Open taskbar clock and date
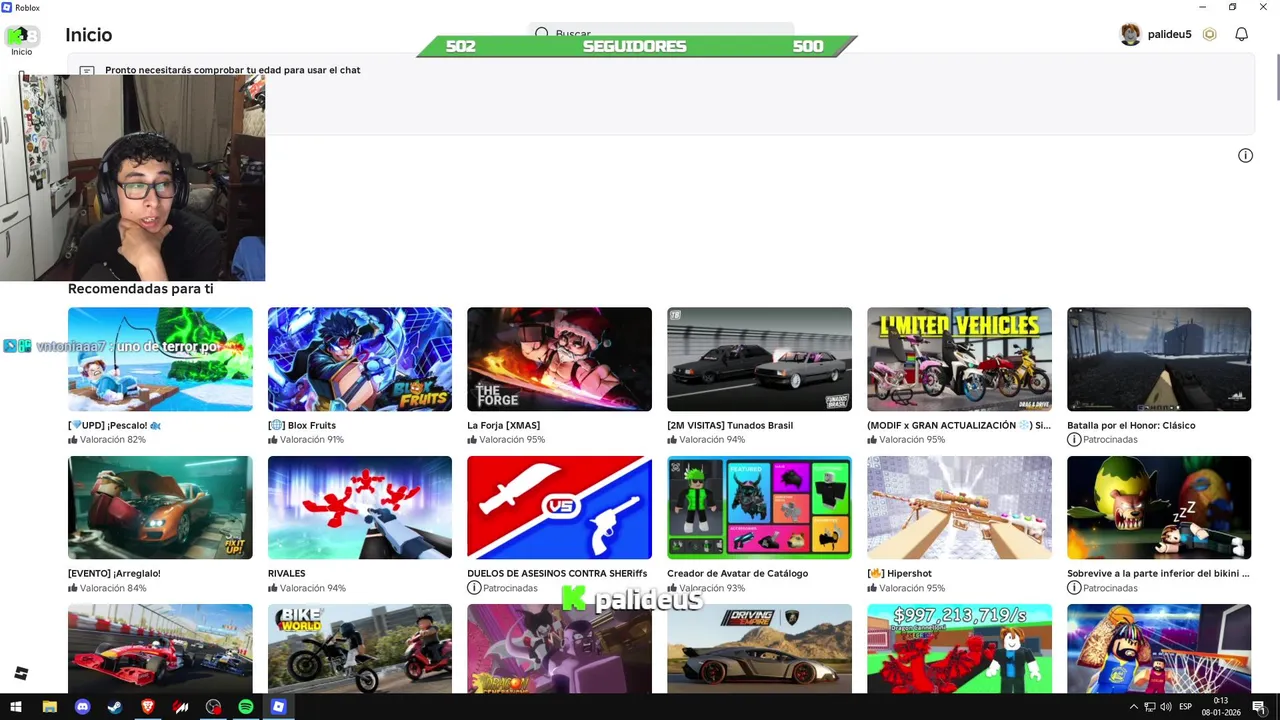 point(1221,707)
